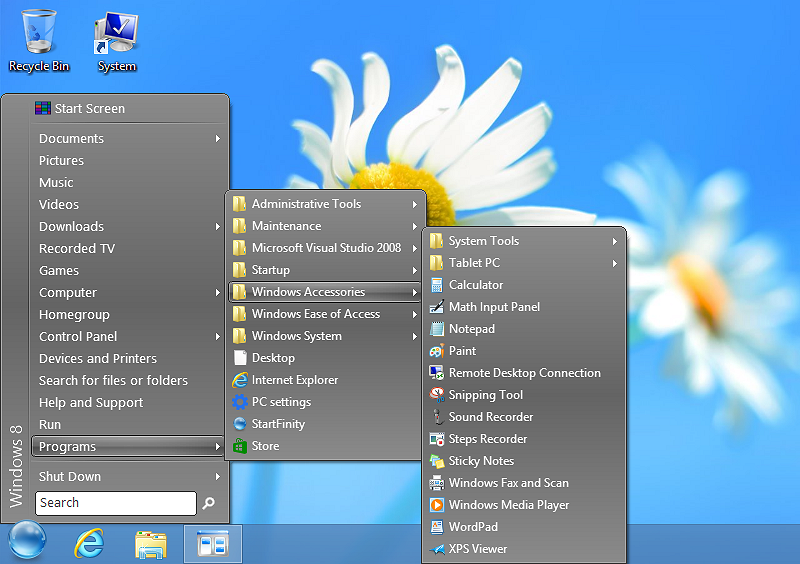Click the Steps Recorder icon
Image resolution: width=800 pixels, height=564 pixels.
click(x=437, y=439)
